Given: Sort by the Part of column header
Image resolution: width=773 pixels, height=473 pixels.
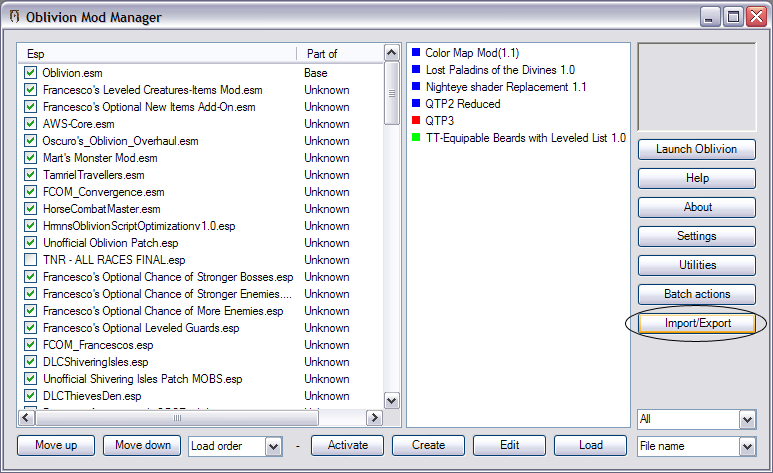Looking at the screenshot, I should coord(340,54).
